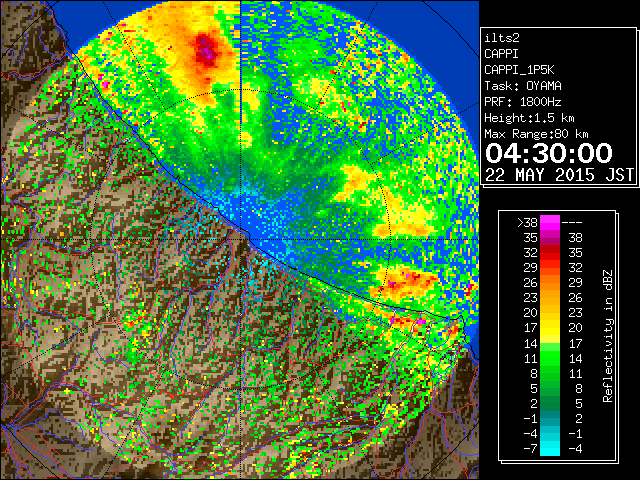This screenshot has width=640, height=480.
Task: Click the 'CAPPI_1P5K' product label
Action: (519, 70)
